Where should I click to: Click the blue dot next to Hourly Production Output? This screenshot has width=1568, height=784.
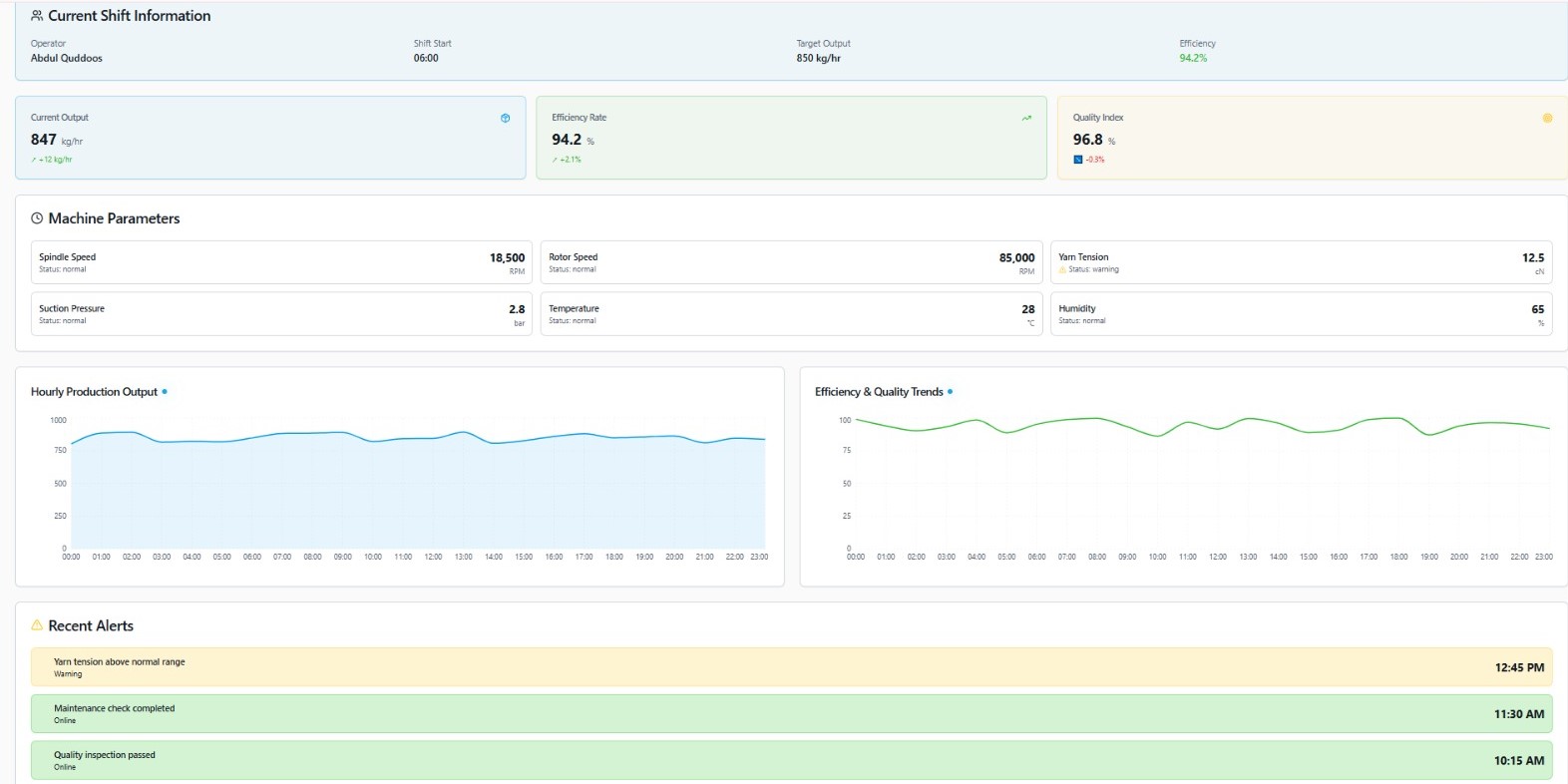point(165,392)
